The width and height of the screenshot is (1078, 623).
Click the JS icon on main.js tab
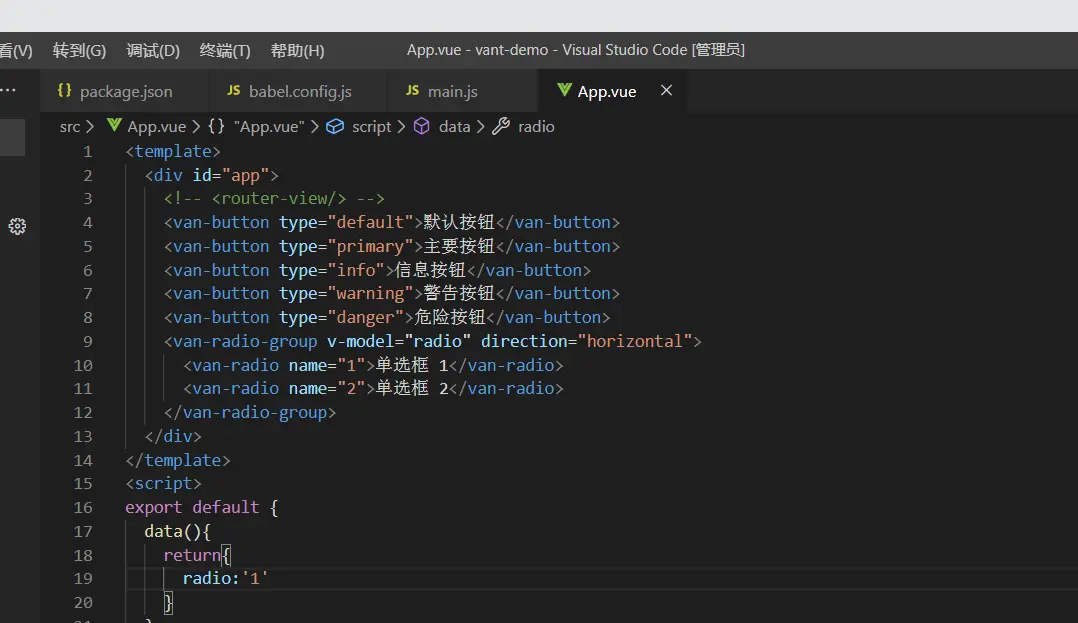(x=412, y=91)
